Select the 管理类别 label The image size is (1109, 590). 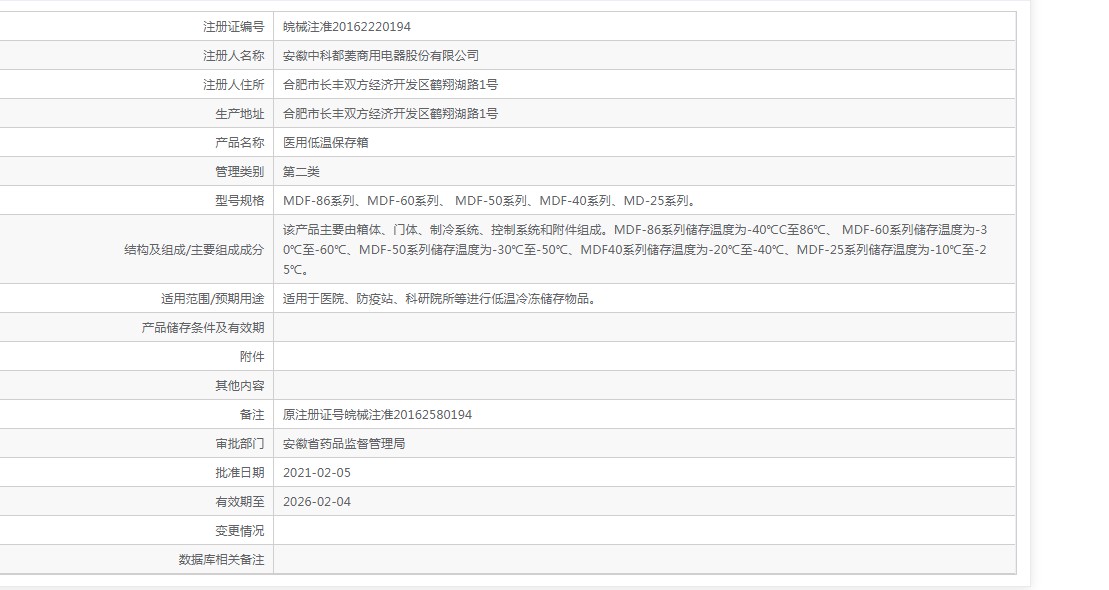[240, 172]
